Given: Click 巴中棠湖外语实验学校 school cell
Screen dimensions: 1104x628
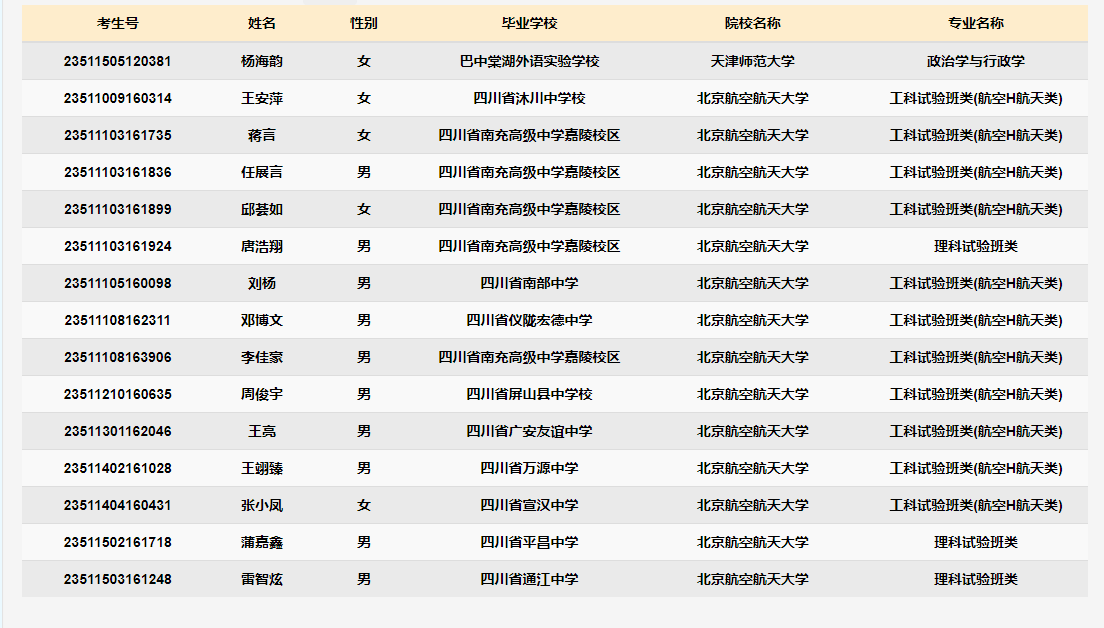Looking at the screenshot, I should tap(529, 61).
